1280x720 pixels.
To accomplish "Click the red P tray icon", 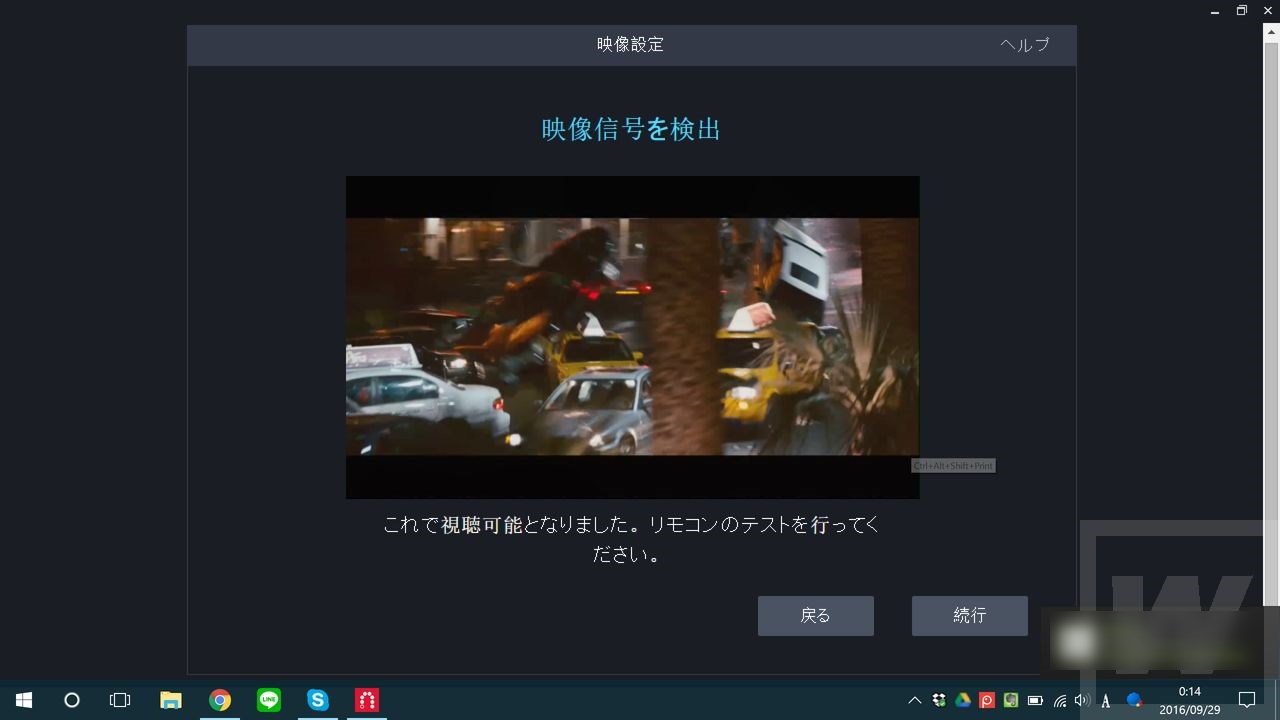I will 987,700.
